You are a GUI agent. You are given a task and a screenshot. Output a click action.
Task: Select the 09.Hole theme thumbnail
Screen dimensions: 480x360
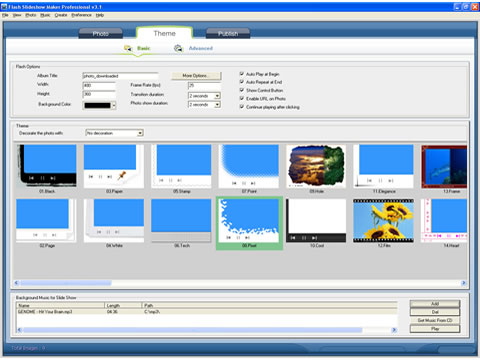click(x=316, y=166)
